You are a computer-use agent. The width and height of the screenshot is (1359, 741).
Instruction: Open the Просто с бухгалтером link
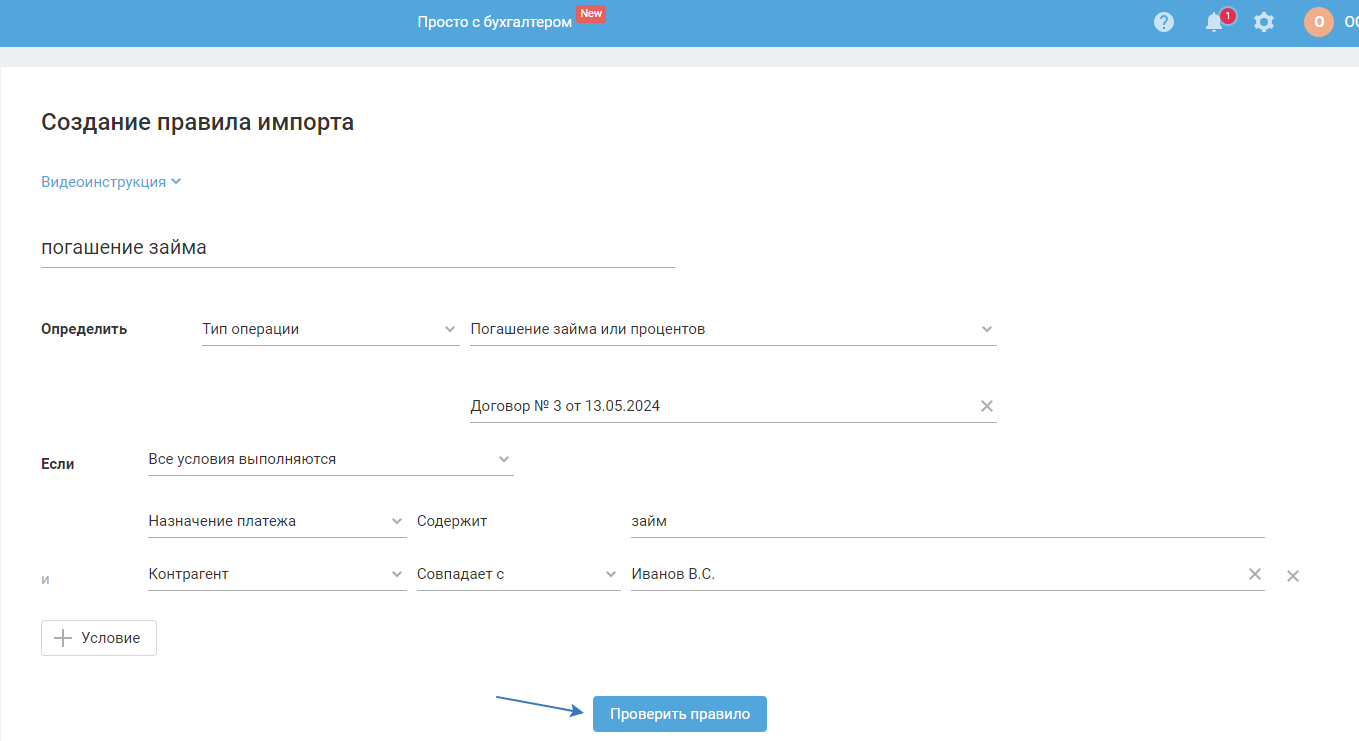pos(495,22)
